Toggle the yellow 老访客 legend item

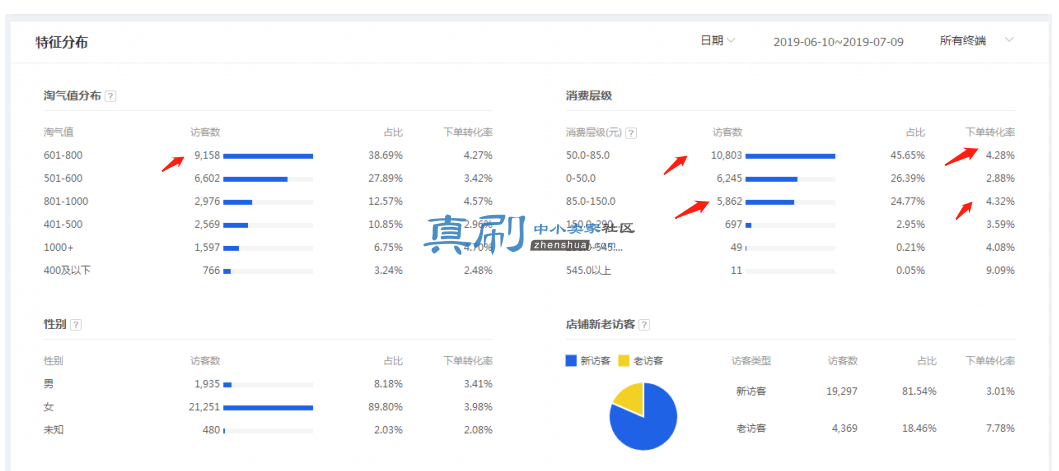pyautogui.click(x=641, y=361)
